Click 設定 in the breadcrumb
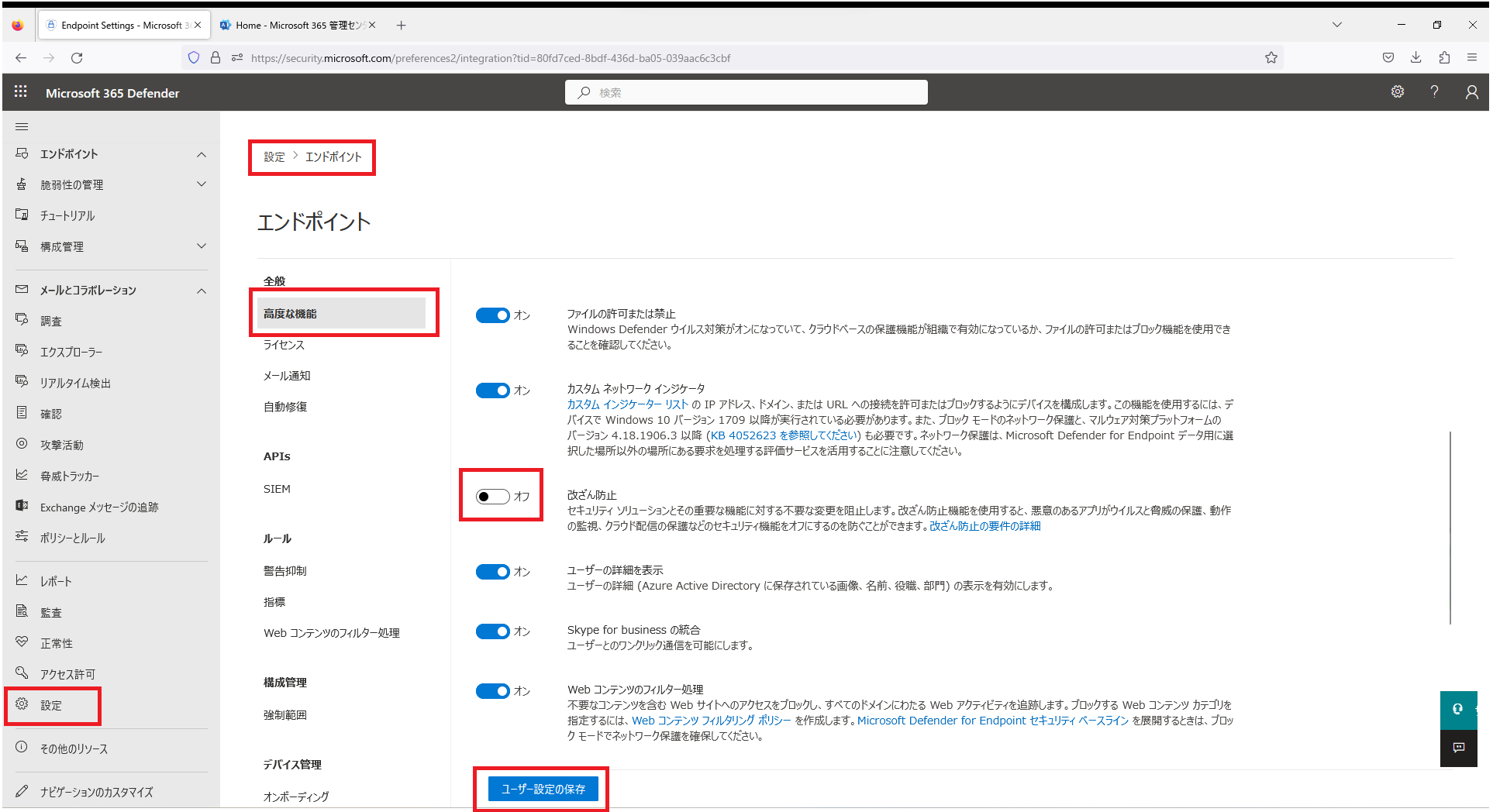 tap(274, 157)
